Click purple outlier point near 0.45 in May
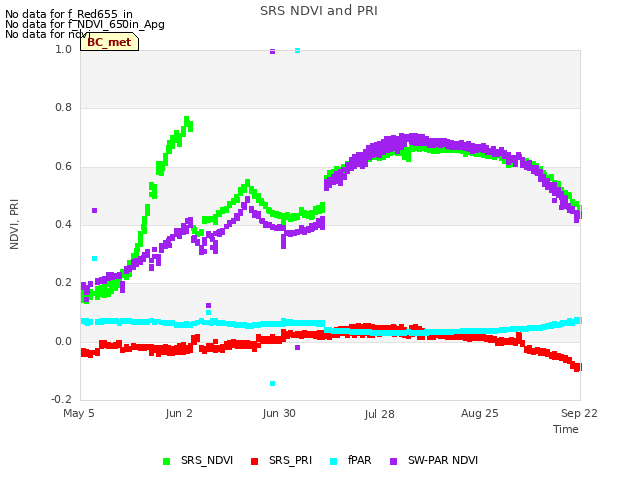Viewport: 640px width, 480px height. pos(94,211)
